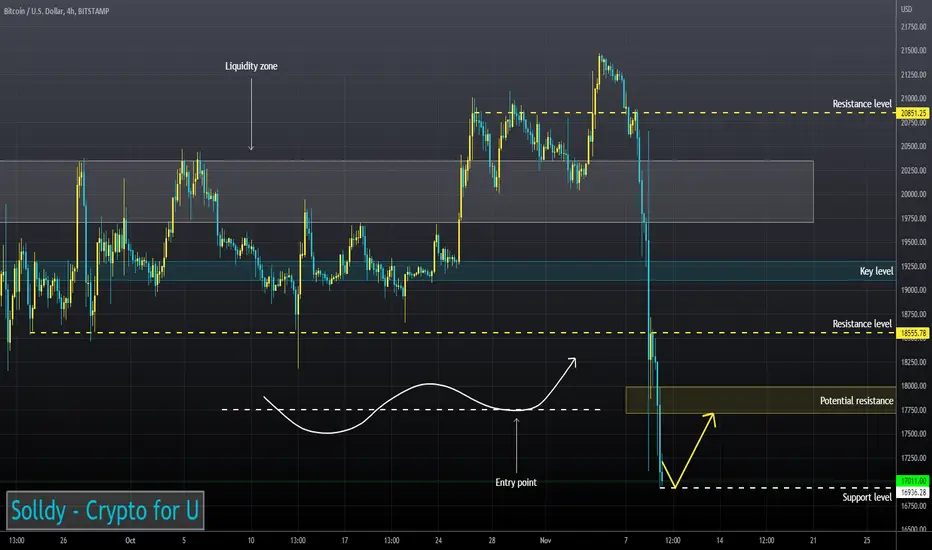Click the 'Potential resistance' label

(x=857, y=401)
